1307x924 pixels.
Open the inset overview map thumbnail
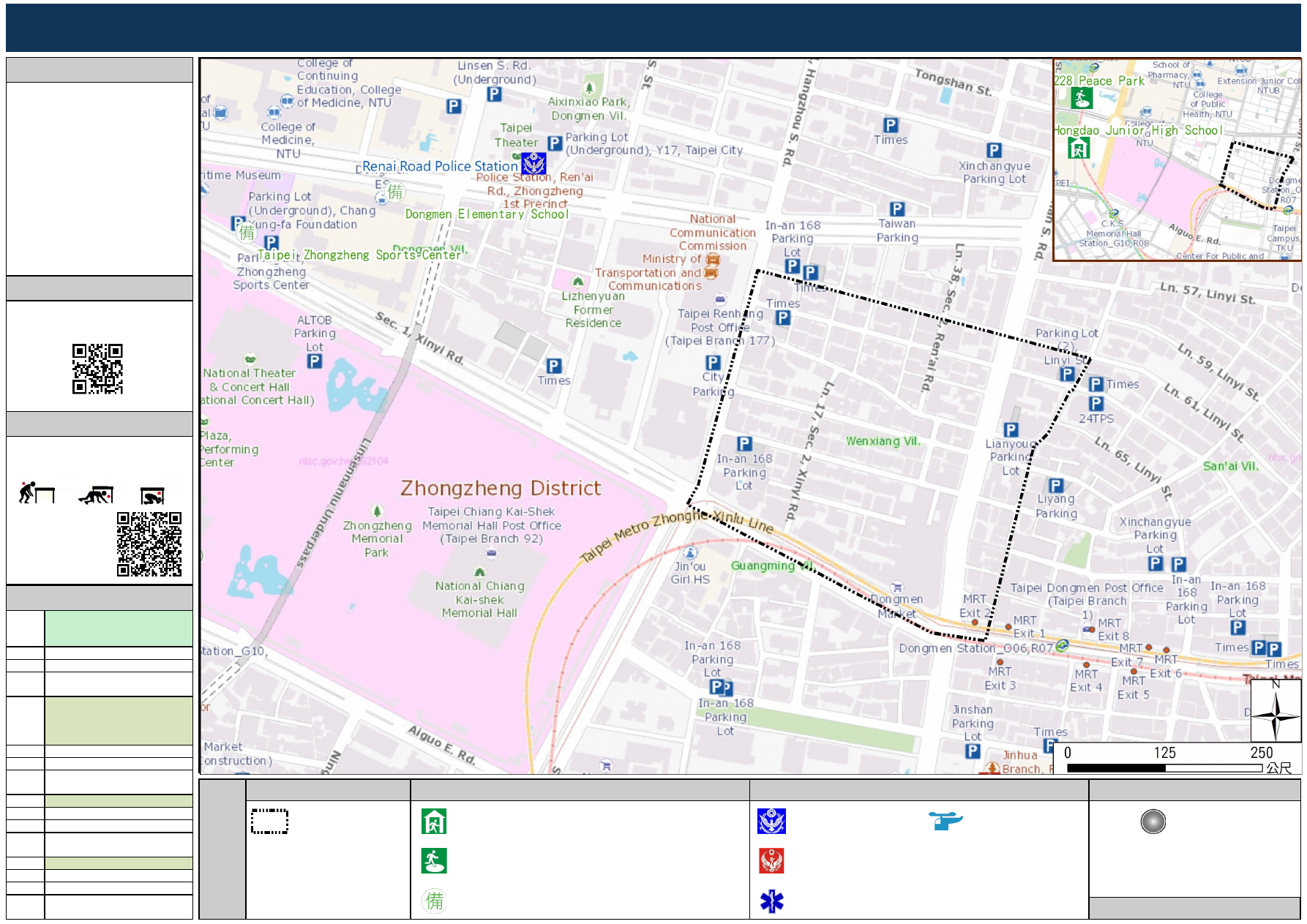[1177, 159]
